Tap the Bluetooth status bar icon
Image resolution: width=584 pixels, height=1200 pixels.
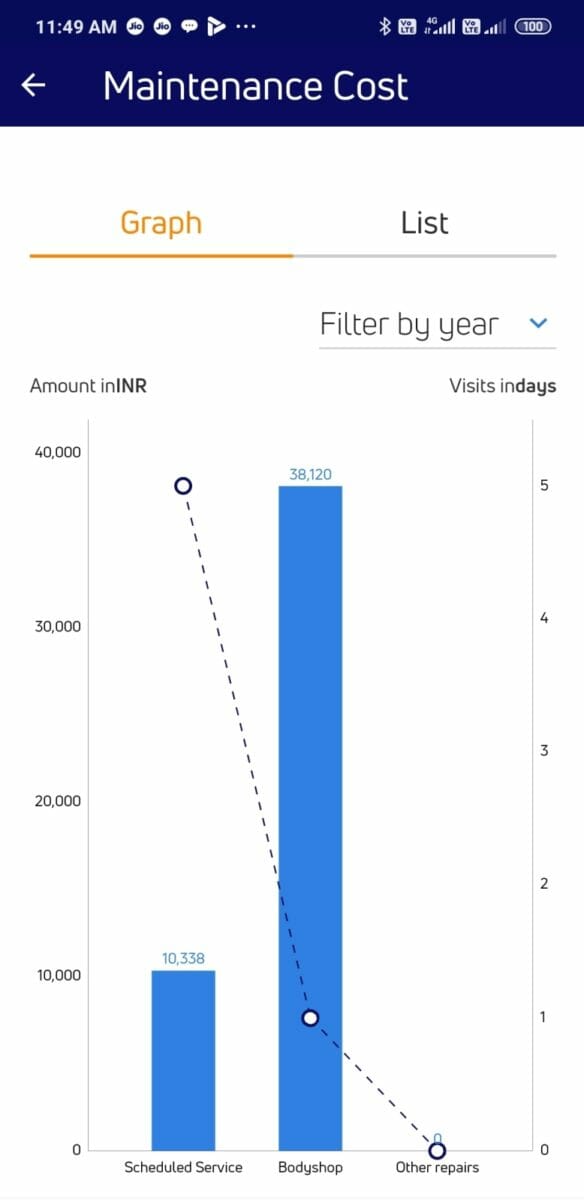point(384,27)
